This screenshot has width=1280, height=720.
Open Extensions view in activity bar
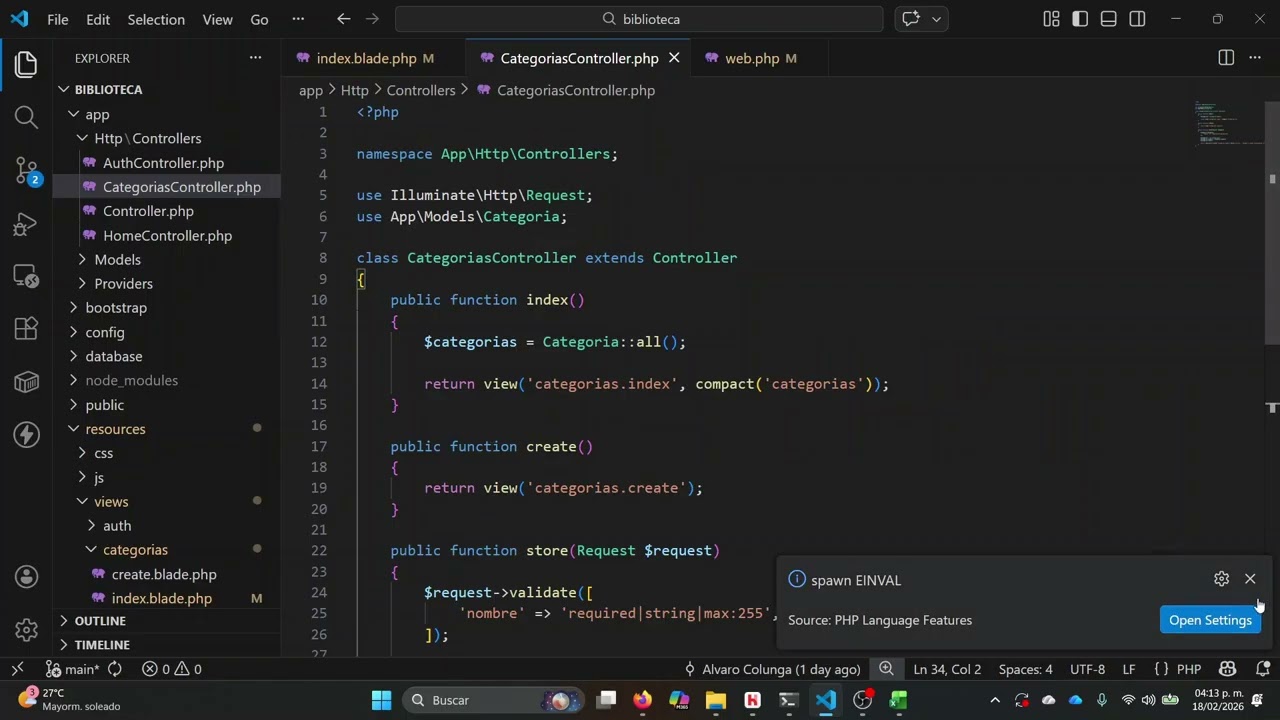pos(26,328)
